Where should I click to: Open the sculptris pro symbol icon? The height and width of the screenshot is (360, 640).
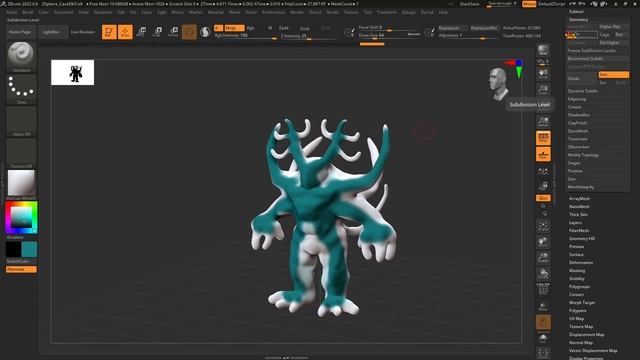205,32
